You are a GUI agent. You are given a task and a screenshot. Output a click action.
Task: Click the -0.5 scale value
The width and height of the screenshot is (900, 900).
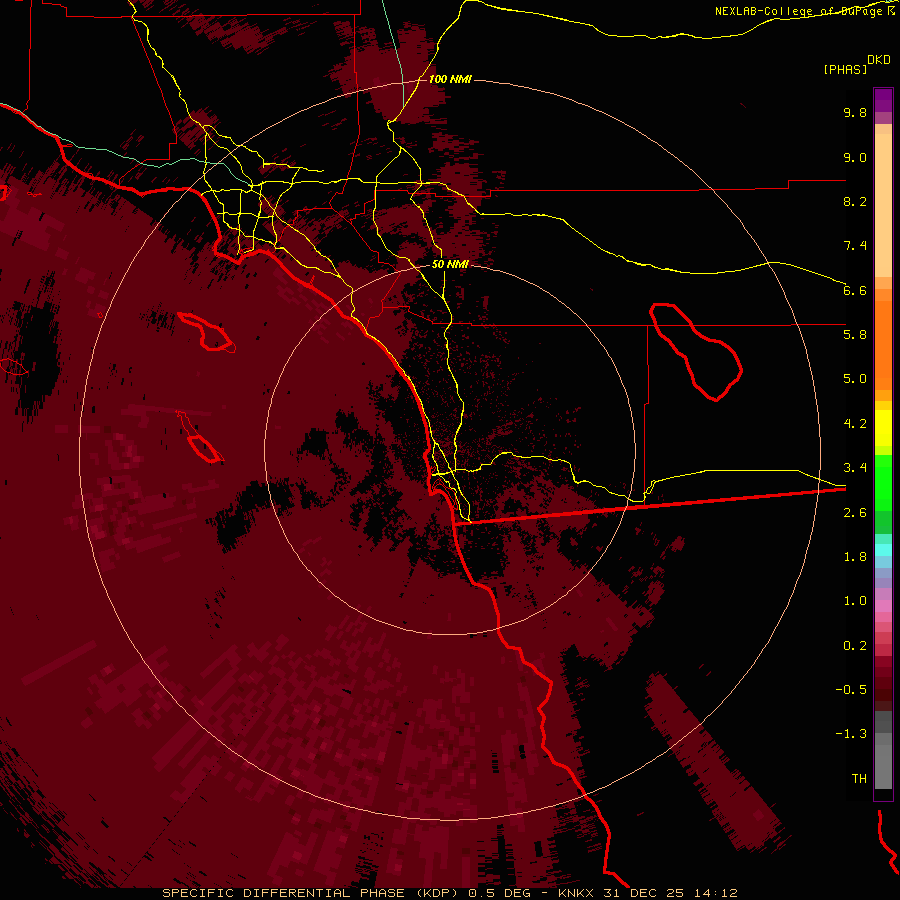tap(851, 690)
